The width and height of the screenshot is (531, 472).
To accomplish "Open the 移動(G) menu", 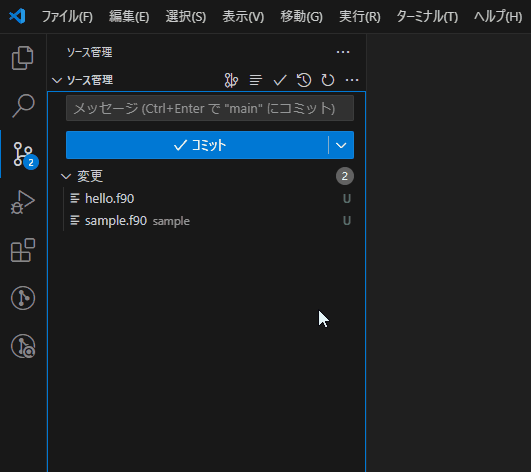I will click(x=301, y=16).
